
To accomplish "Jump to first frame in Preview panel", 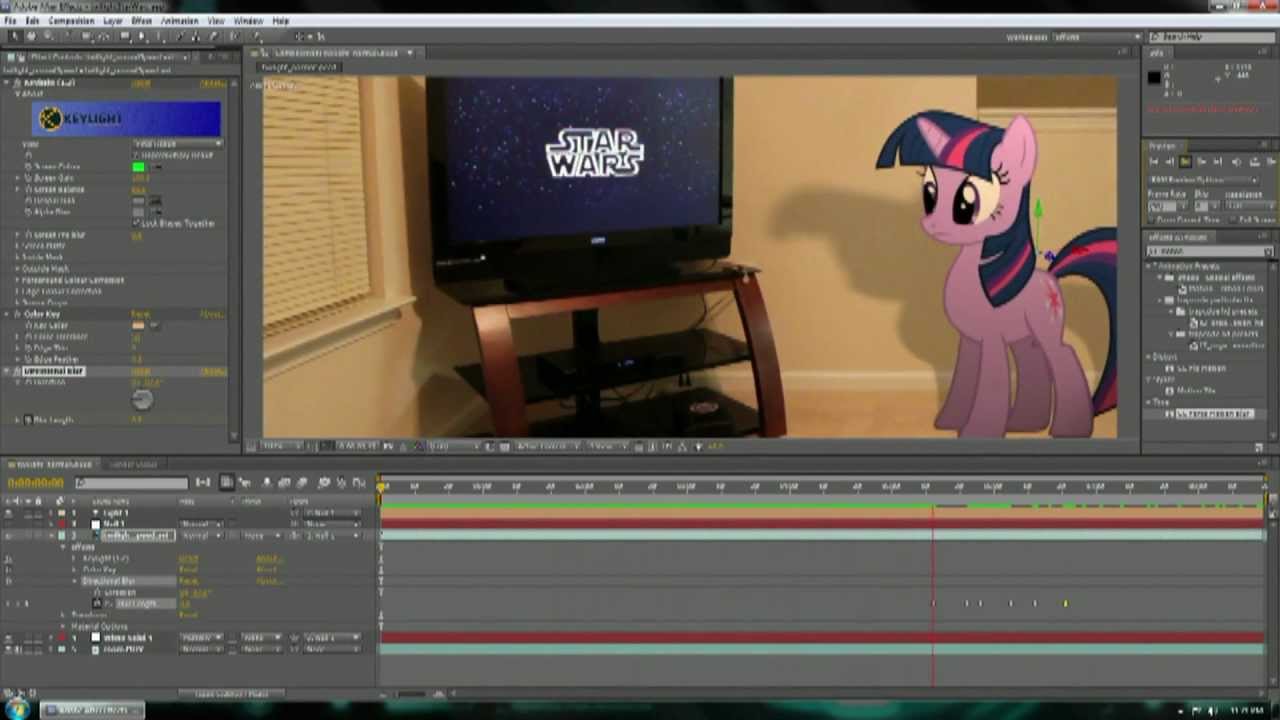I will pyautogui.click(x=1154, y=161).
